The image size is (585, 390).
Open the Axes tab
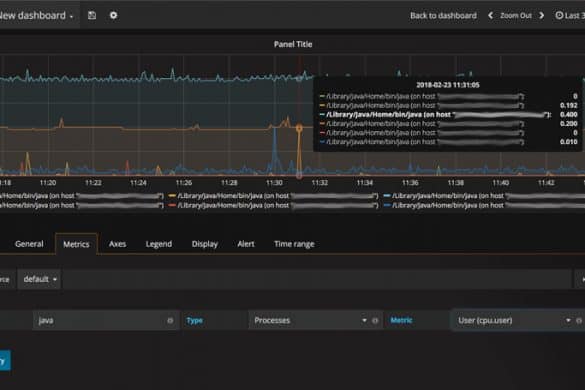point(118,244)
